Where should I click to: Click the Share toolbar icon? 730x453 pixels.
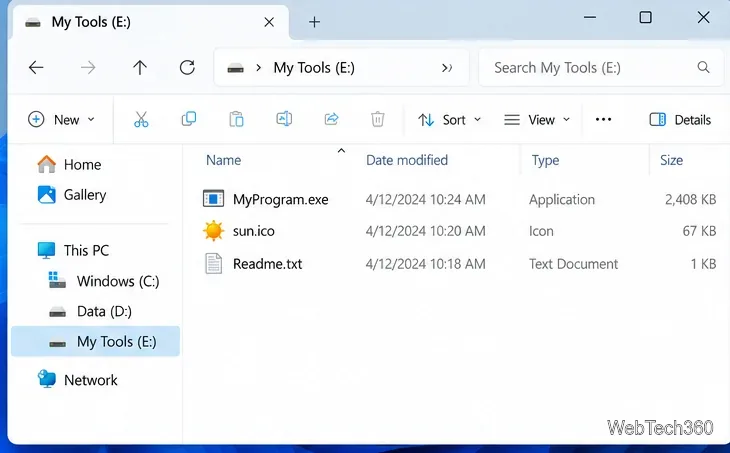click(331, 120)
